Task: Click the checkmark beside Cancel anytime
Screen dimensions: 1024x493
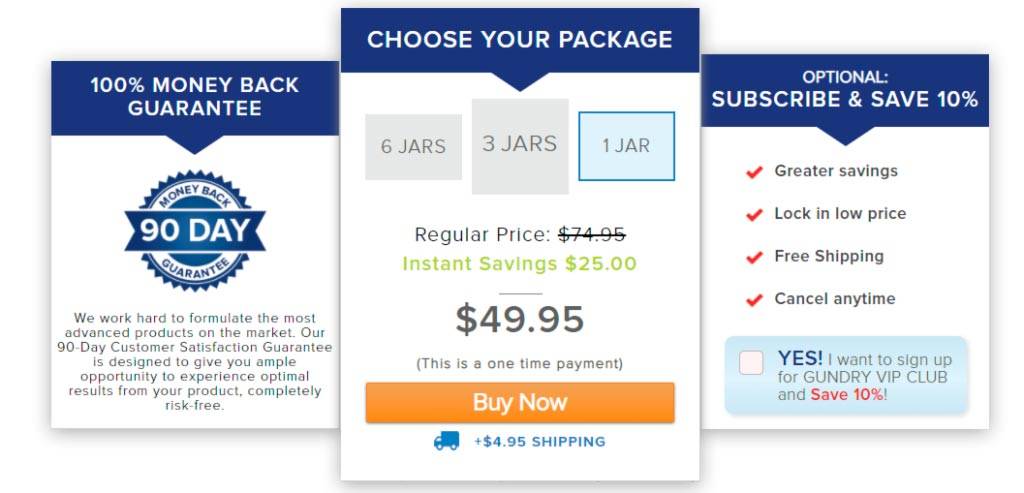Action: 754,299
